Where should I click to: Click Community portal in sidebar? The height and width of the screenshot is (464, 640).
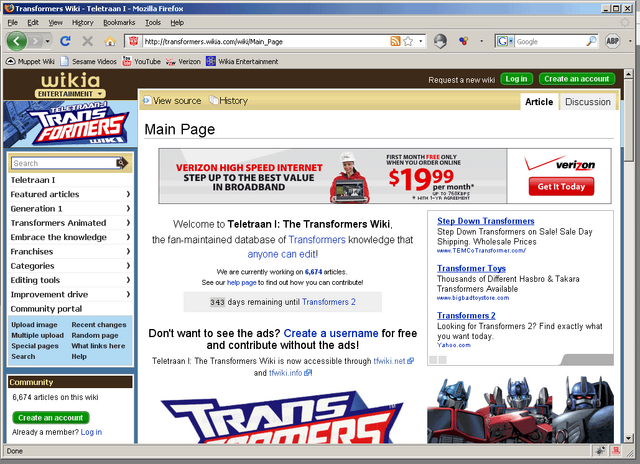coord(46,309)
